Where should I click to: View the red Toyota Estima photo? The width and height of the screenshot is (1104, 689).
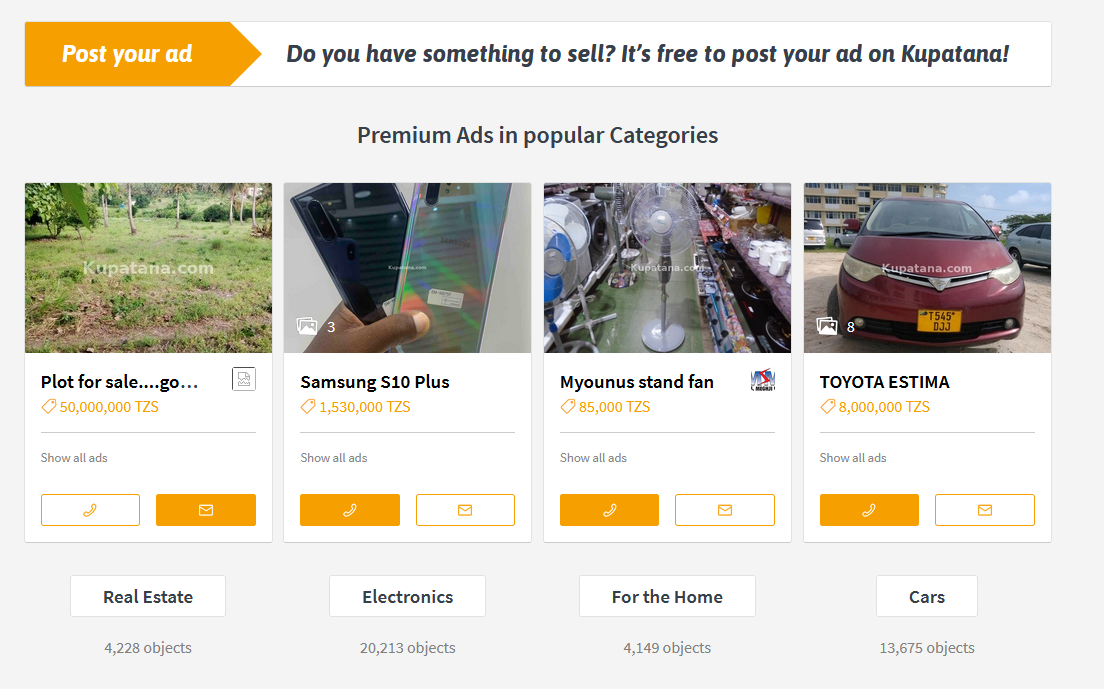927,267
